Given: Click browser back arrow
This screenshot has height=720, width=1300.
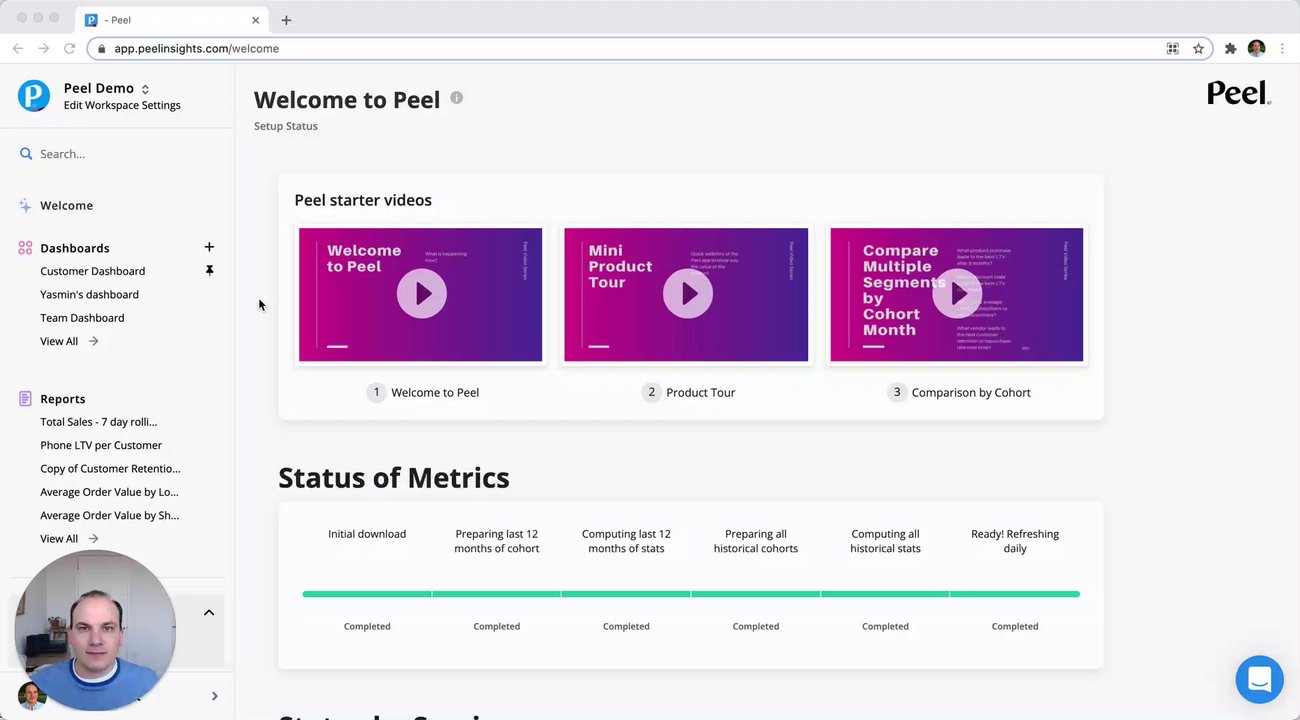Looking at the screenshot, I should point(17,48).
